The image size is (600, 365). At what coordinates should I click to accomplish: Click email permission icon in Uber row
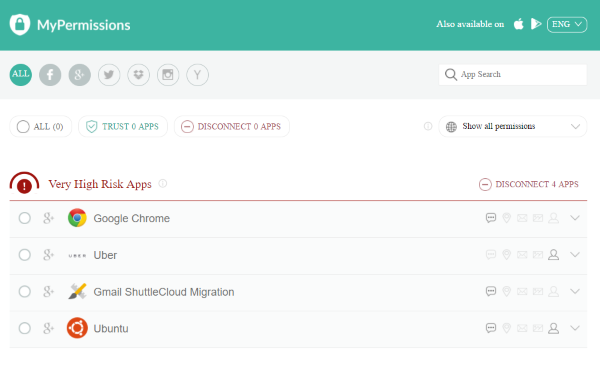click(522, 255)
